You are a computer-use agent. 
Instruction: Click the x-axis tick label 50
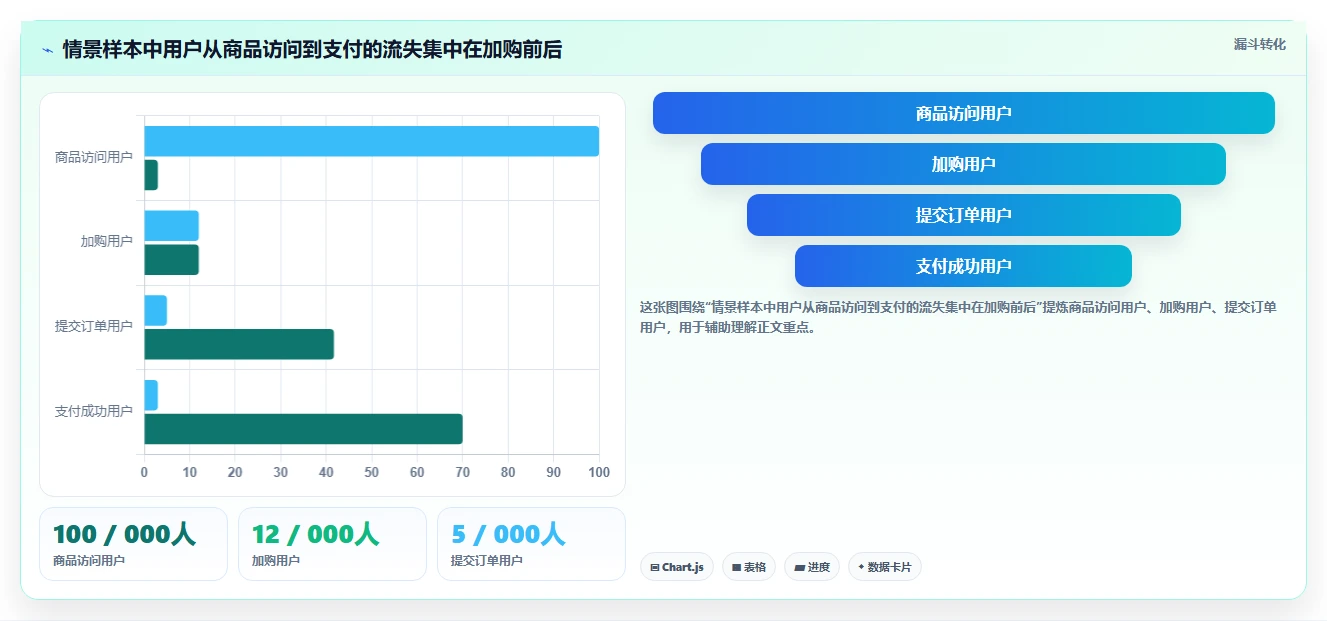coord(372,472)
